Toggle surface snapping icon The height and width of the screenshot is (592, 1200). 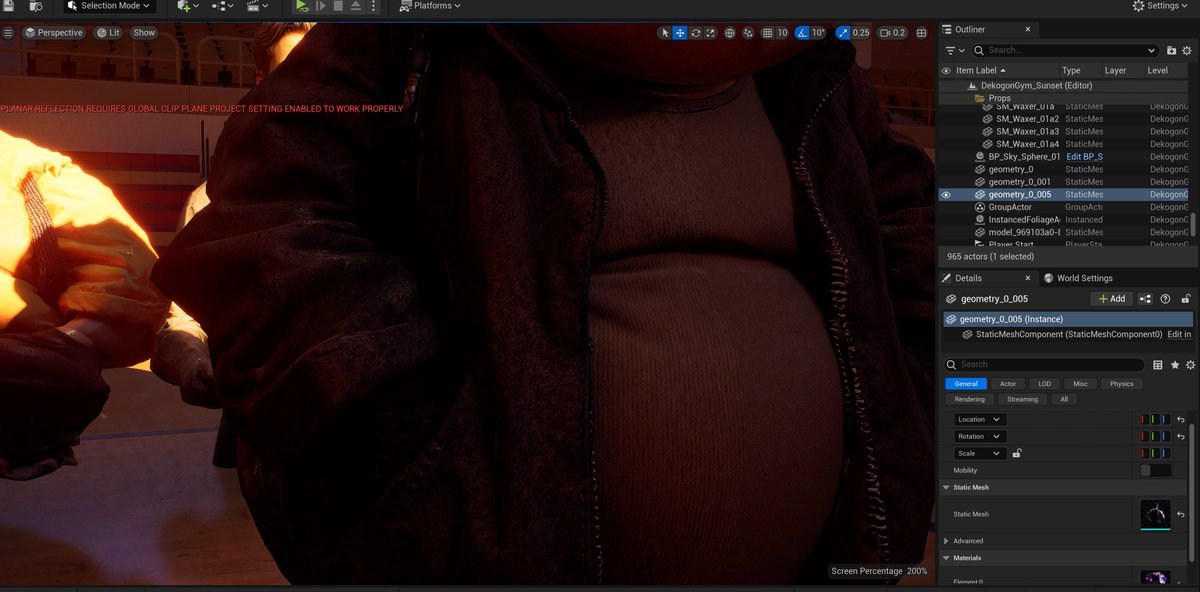[x=748, y=33]
